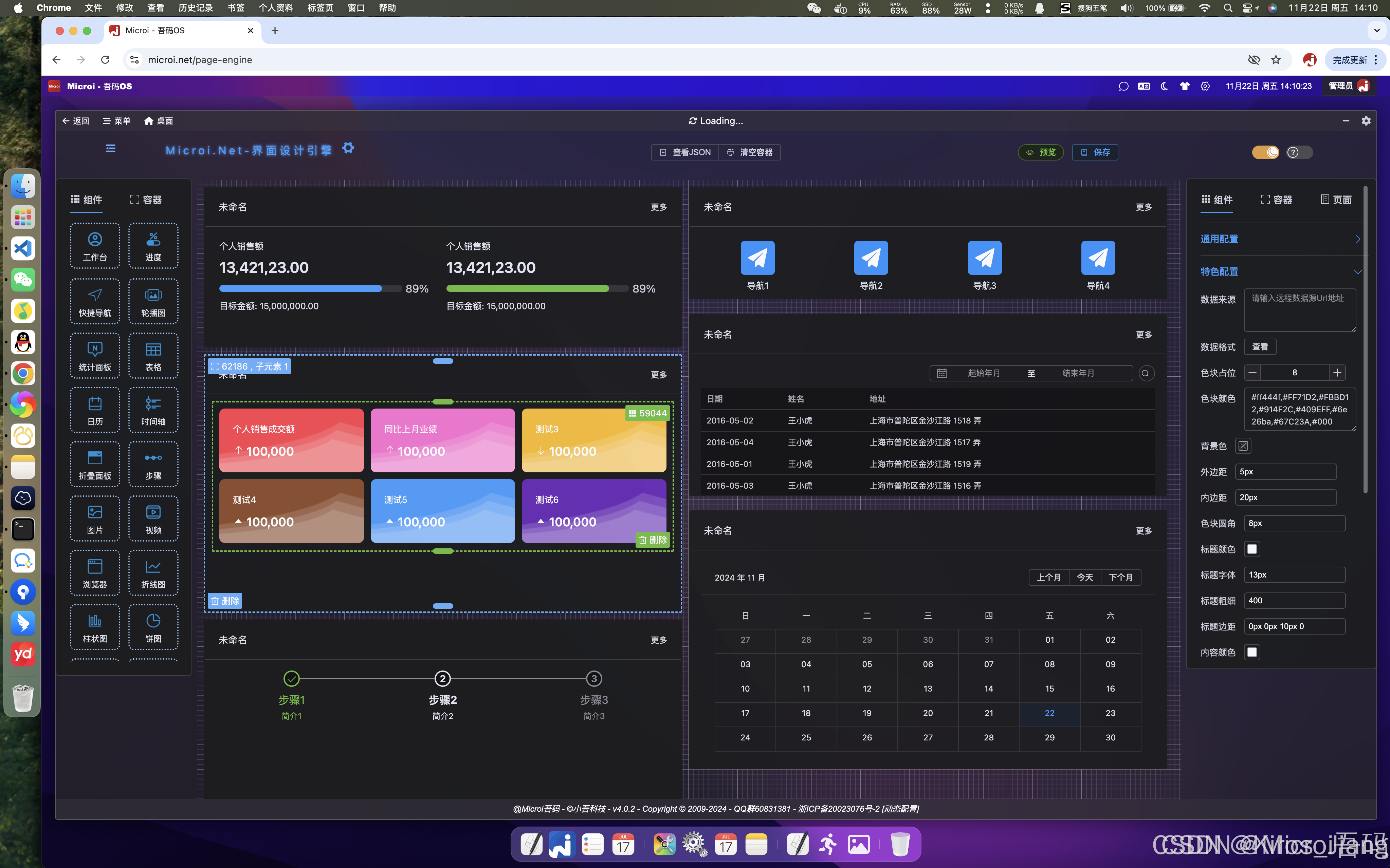Pick the 折叠面板 collapse component
Viewport: 1390px width, 868px height.
(95, 465)
